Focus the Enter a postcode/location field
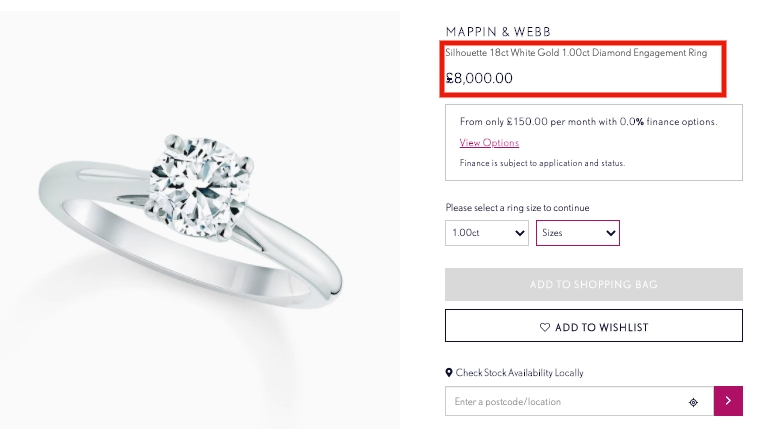 coord(565,402)
